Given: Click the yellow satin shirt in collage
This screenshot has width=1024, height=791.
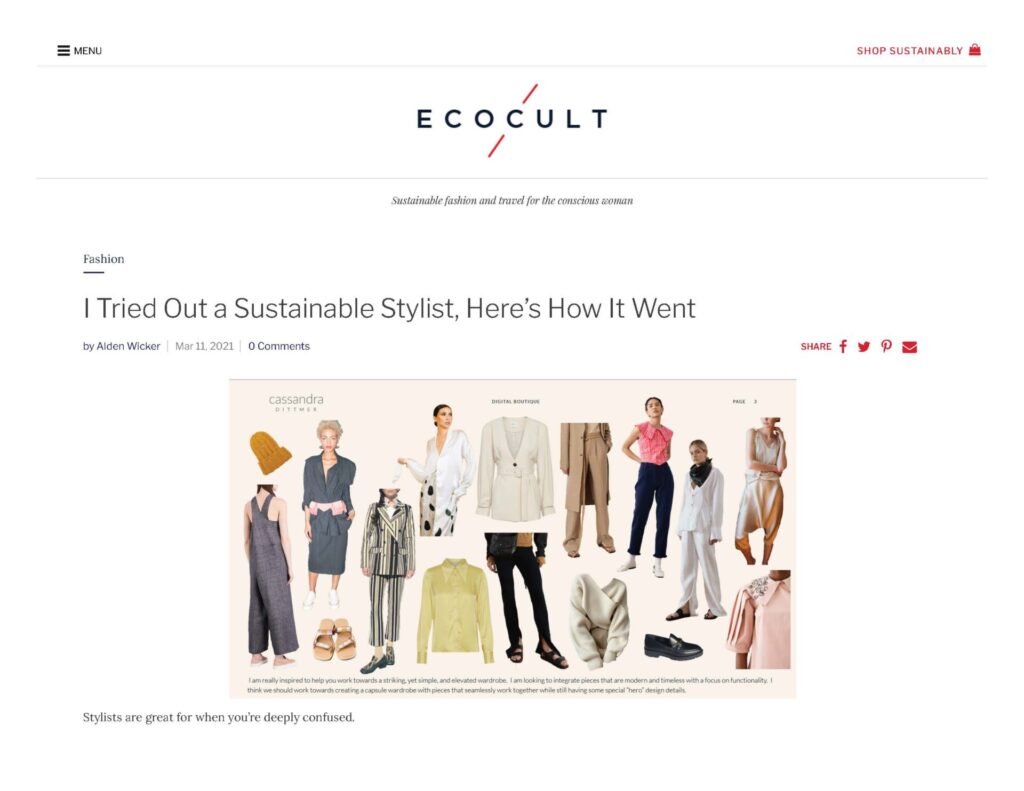Looking at the screenshot, I should pos(455,611).
